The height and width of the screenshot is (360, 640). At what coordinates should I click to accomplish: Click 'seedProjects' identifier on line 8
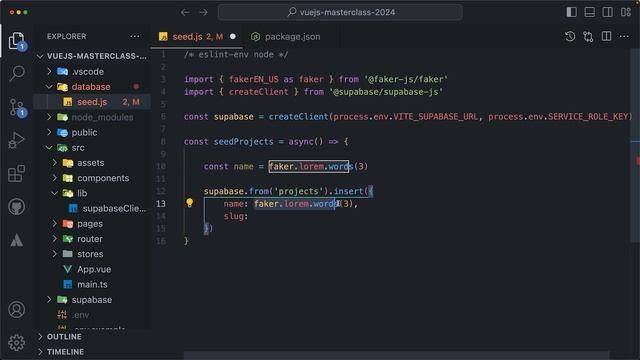coord(244,142)
